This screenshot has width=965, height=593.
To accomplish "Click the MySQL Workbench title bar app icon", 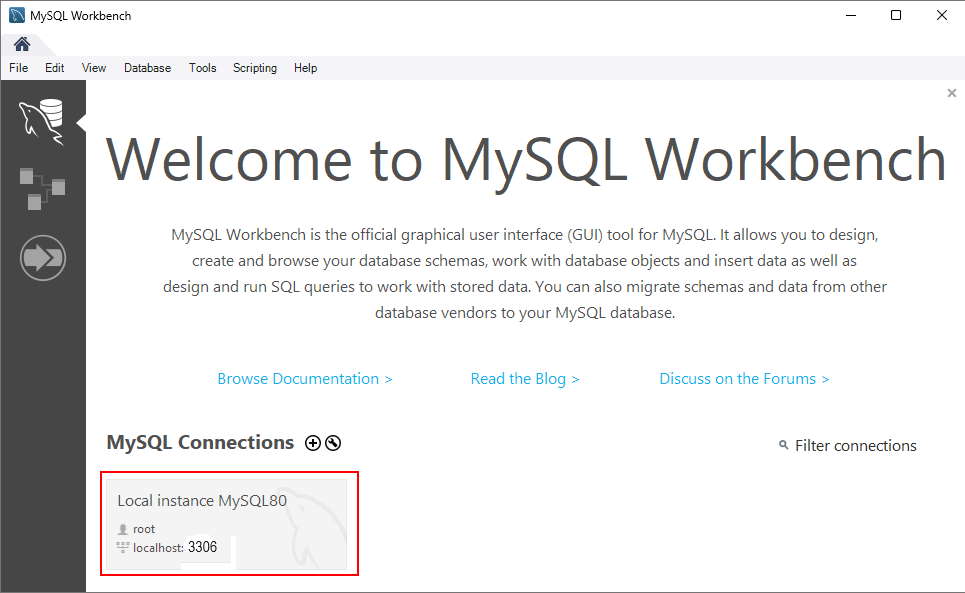I will click(x=17, y=15).
